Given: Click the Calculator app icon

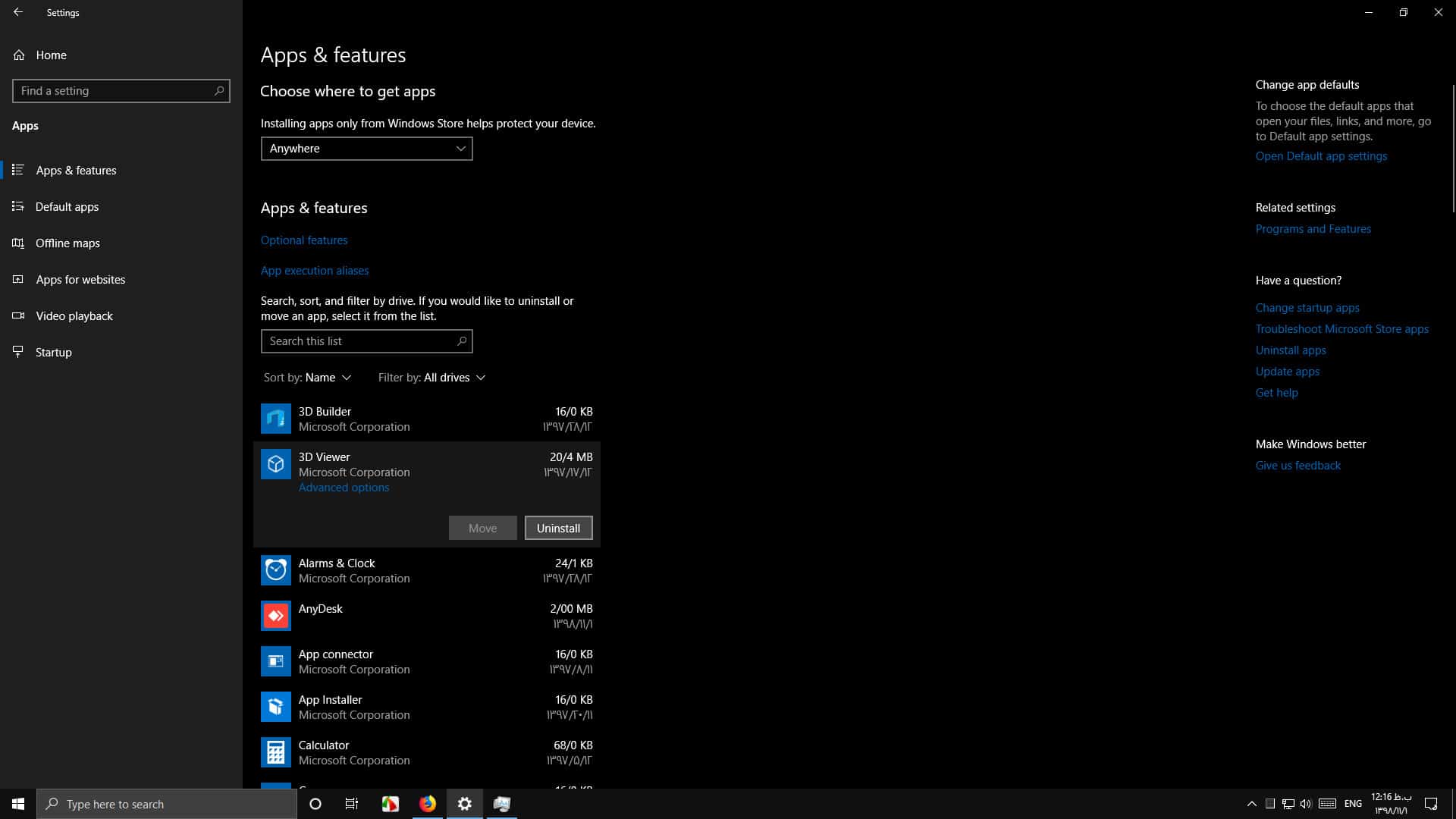Looking at the screenshot, I should click(x=275, y=752).
